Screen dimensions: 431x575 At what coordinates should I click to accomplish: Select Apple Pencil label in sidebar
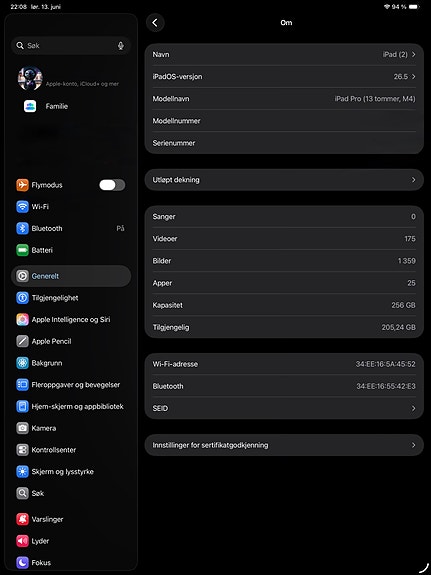(51, 341)
